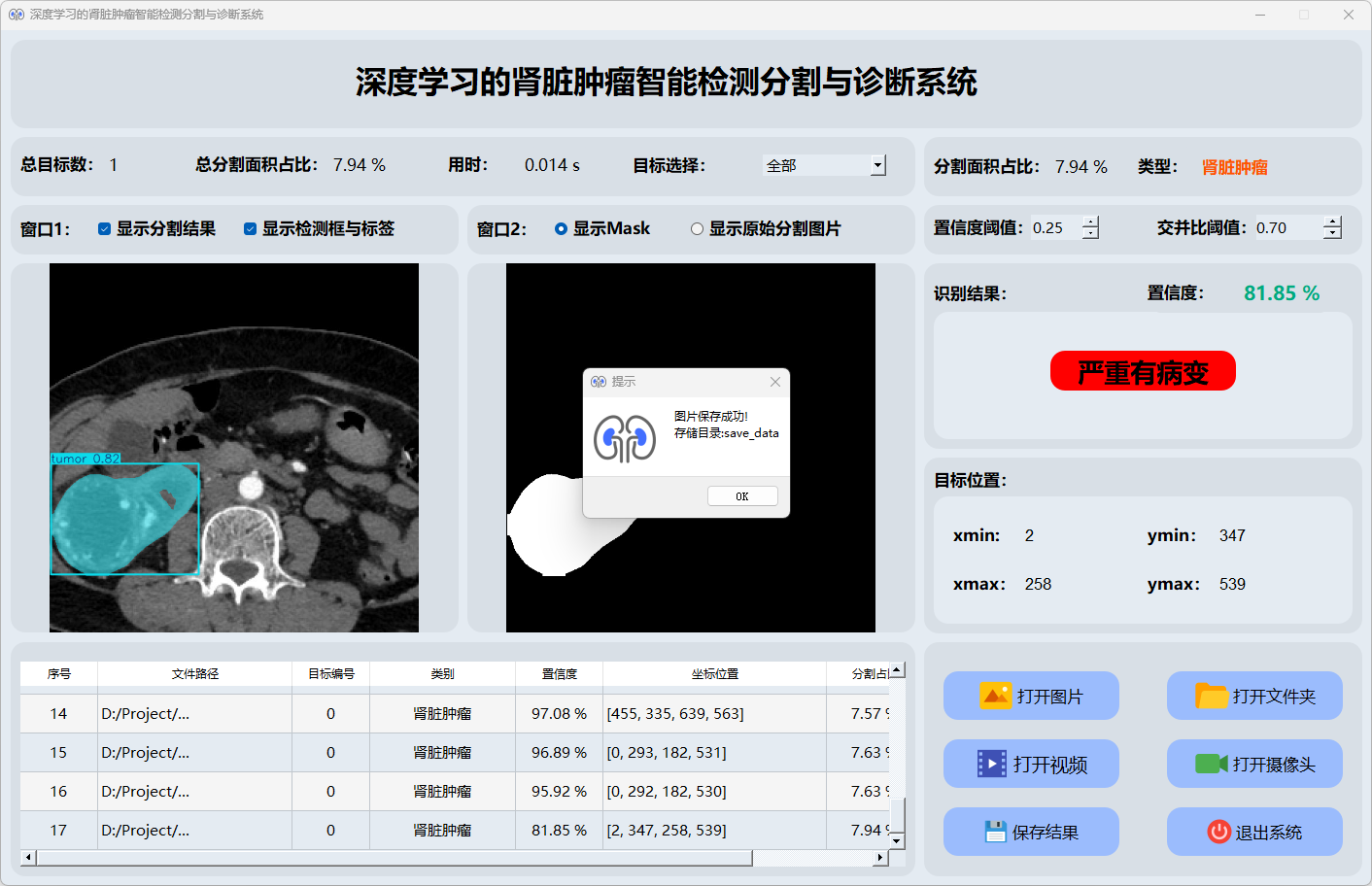
Task: Click the film icon on 打开视频
Action: coord(991,764)
